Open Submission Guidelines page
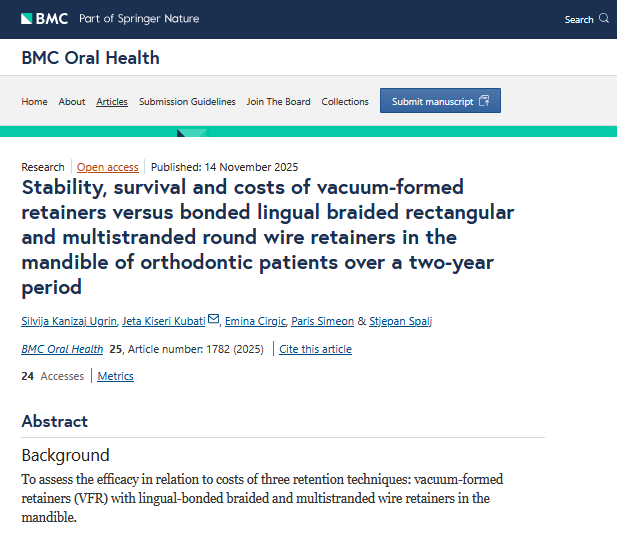Viewport: 617px width, 539px height. [x=187, y=102]
